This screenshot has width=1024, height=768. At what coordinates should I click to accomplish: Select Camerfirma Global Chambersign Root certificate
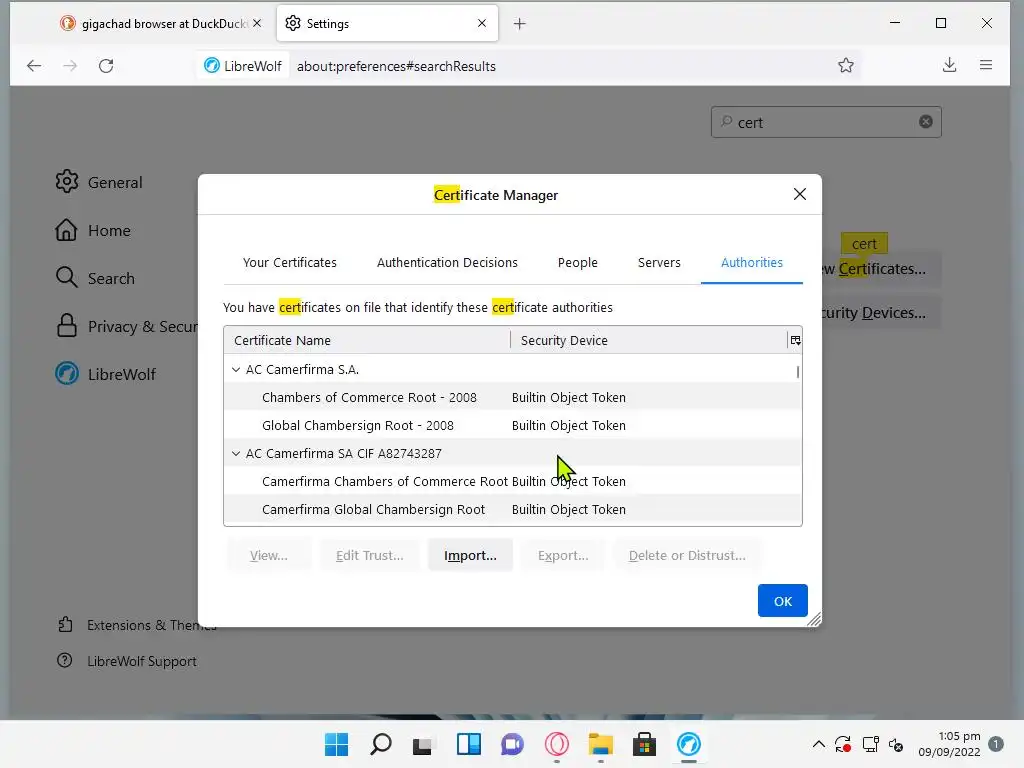tap(513, 509)
